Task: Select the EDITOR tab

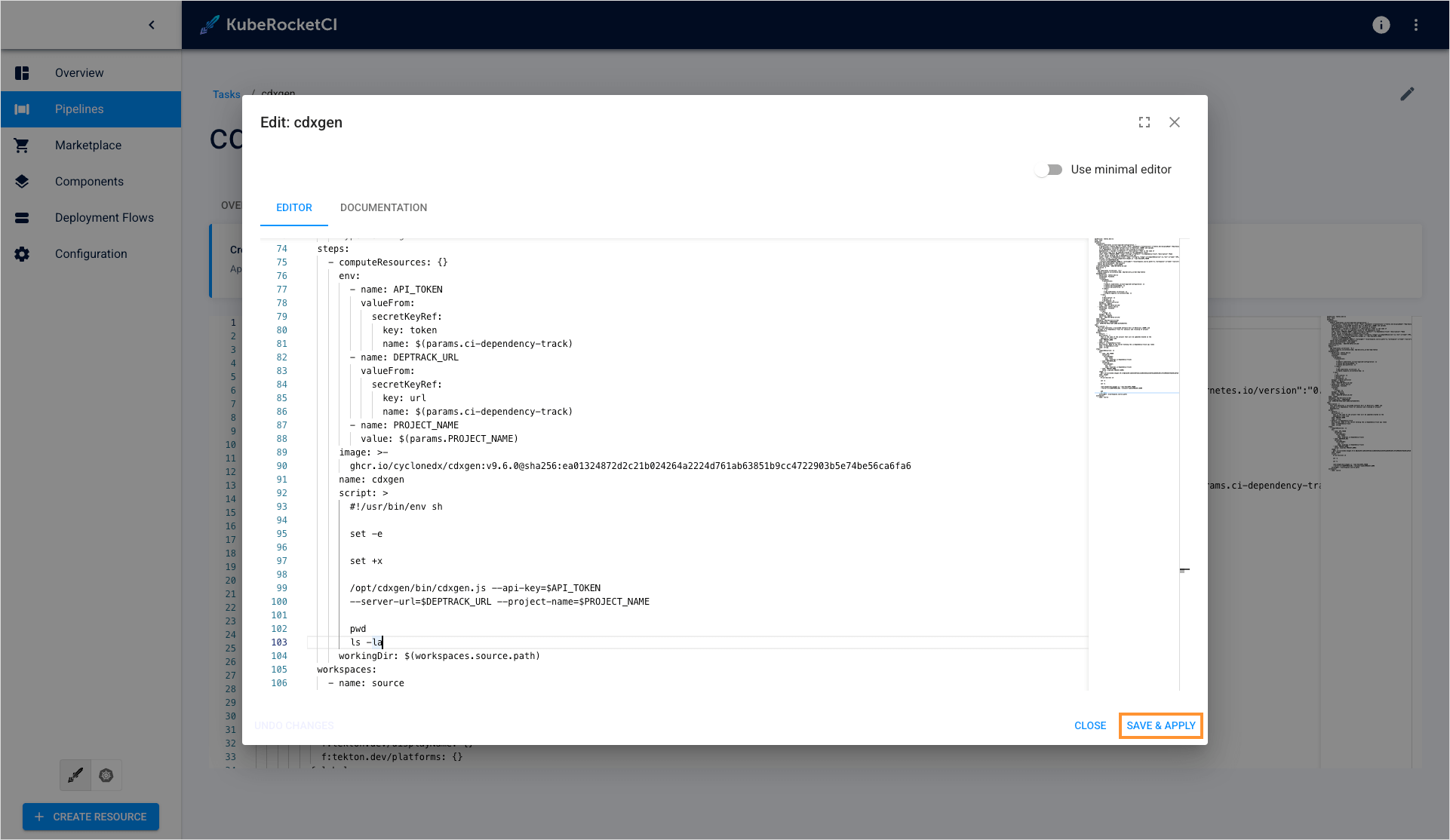Action: tap(293, 207)
